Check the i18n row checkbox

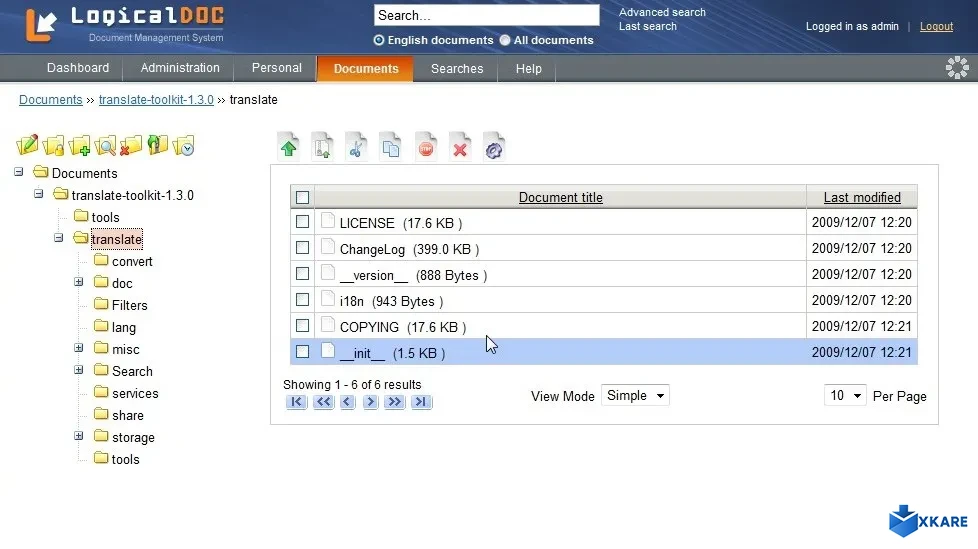(x=303, y=300)
